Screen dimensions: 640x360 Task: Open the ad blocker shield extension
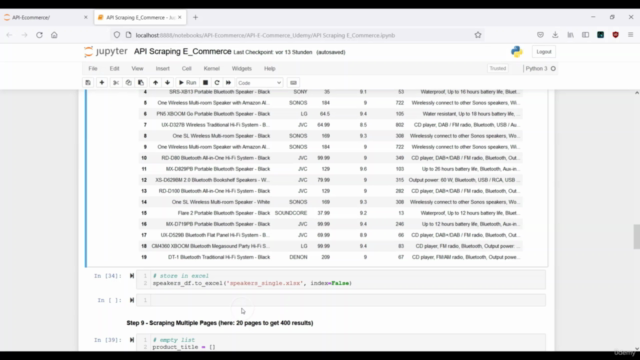pyautogui.click(x=616, y=35)
